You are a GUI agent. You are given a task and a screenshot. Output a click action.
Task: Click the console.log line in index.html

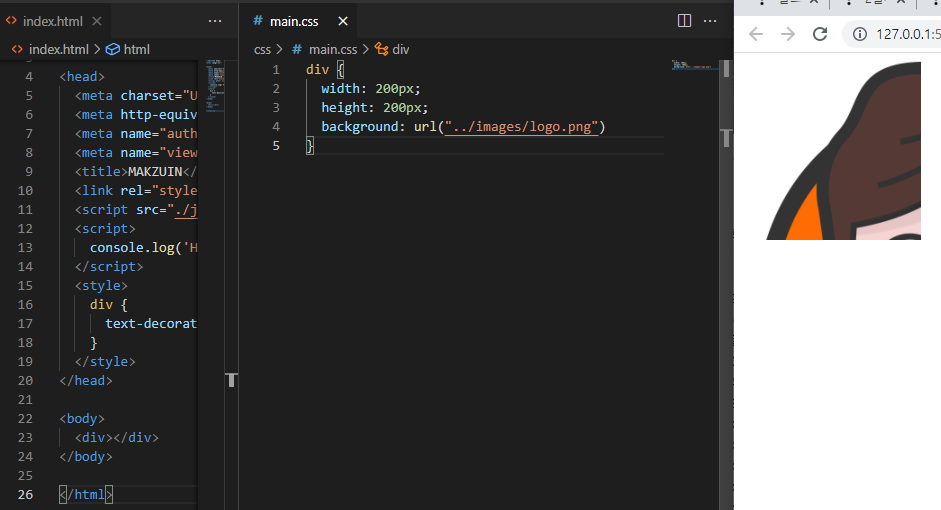pos(143,248)
